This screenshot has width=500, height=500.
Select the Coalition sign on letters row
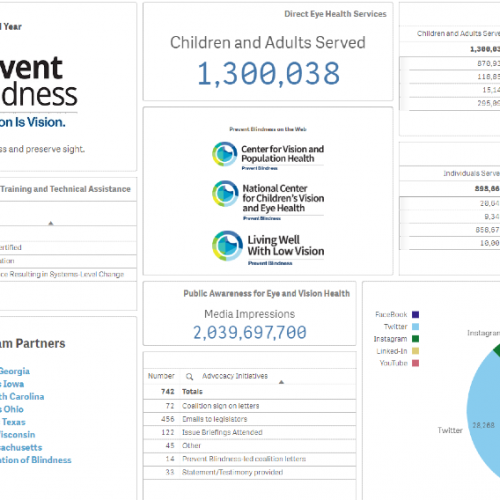click(x=250, y=406)
